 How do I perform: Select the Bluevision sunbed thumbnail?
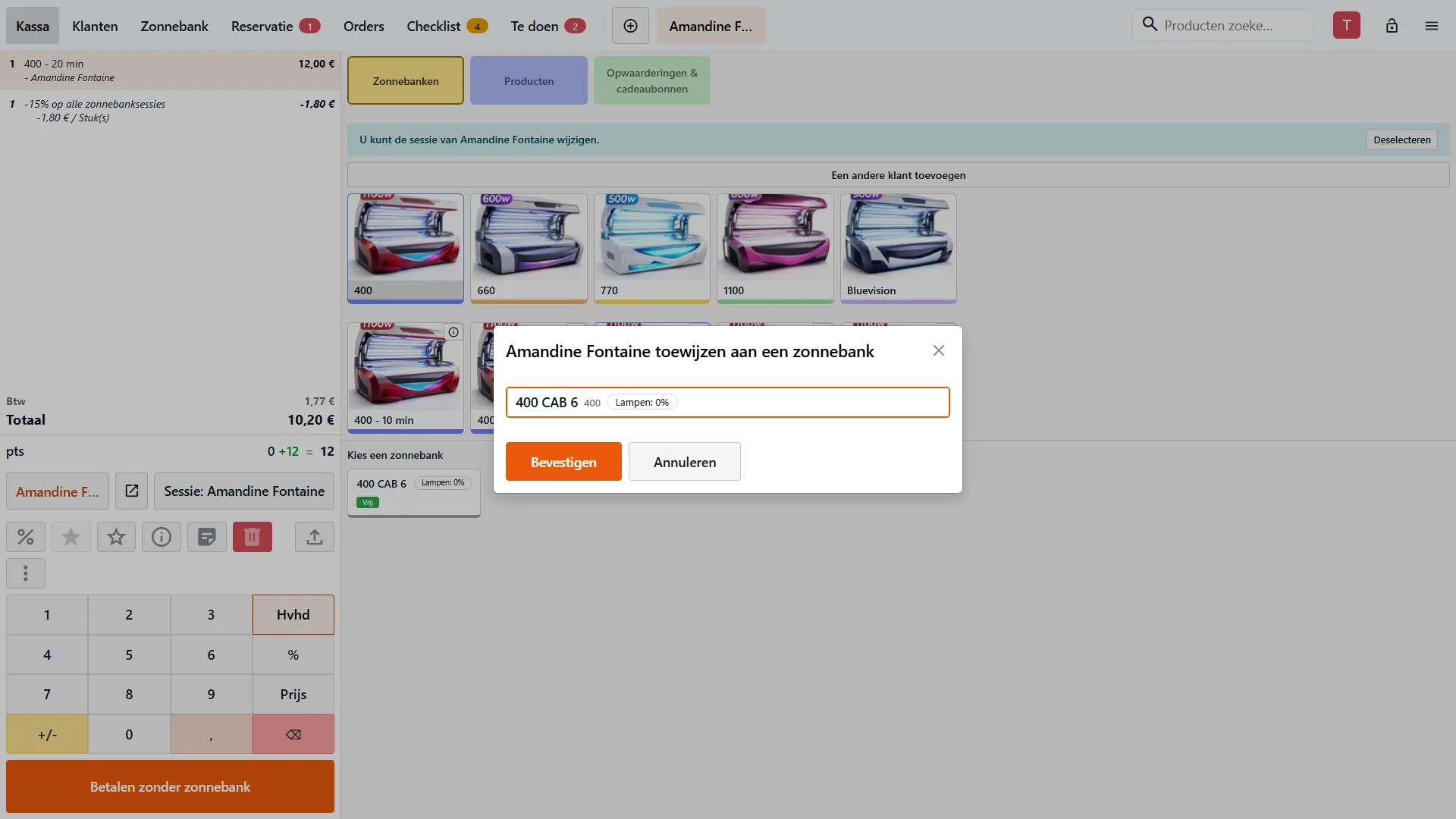(899, 248)
